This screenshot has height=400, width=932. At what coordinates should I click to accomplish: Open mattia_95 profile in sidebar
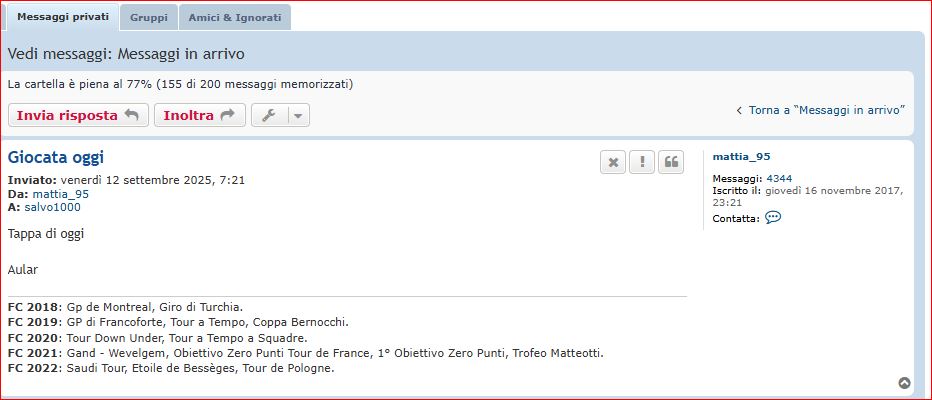coord(741,157)
